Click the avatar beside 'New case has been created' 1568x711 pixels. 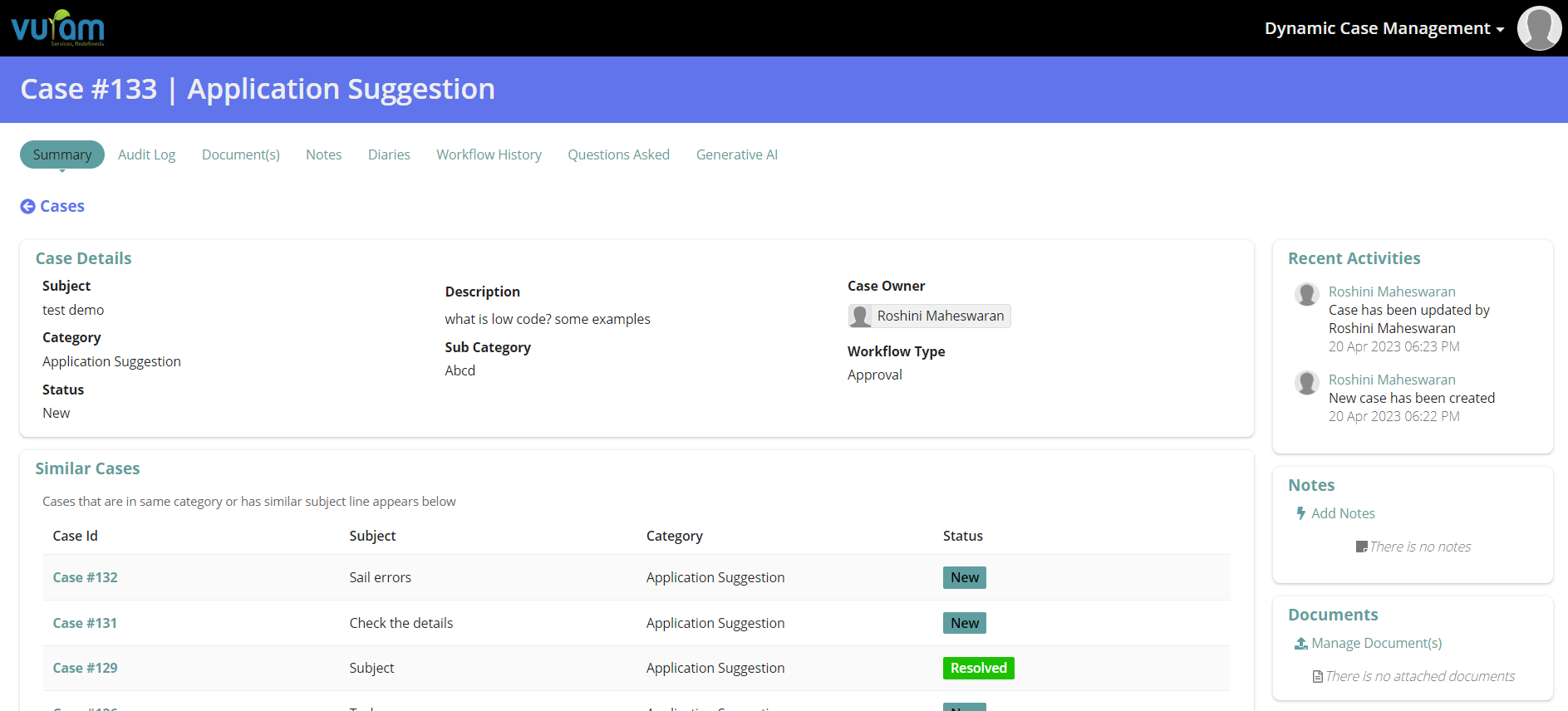click(x=1307, y=382)
